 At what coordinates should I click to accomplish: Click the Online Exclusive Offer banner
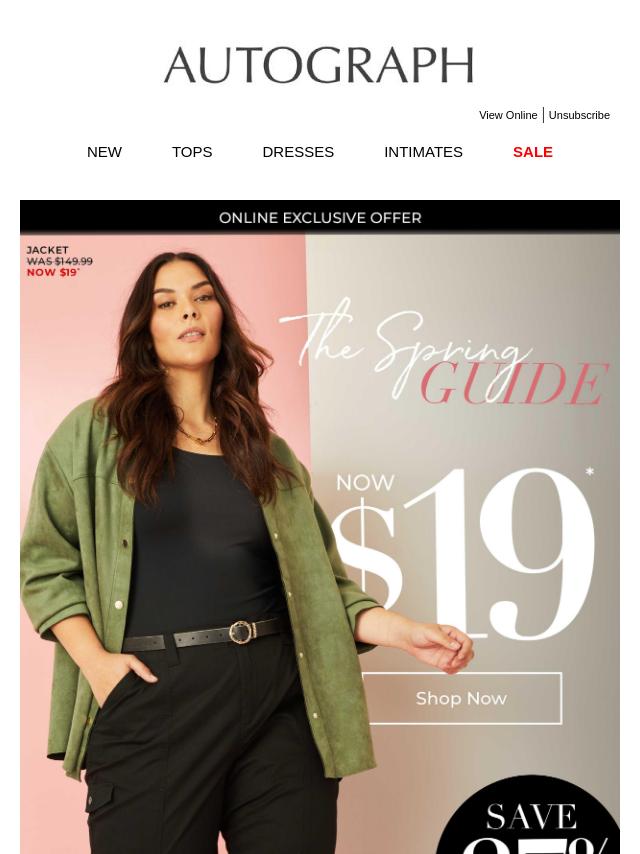pyautogui.click(x=320, y=217)
